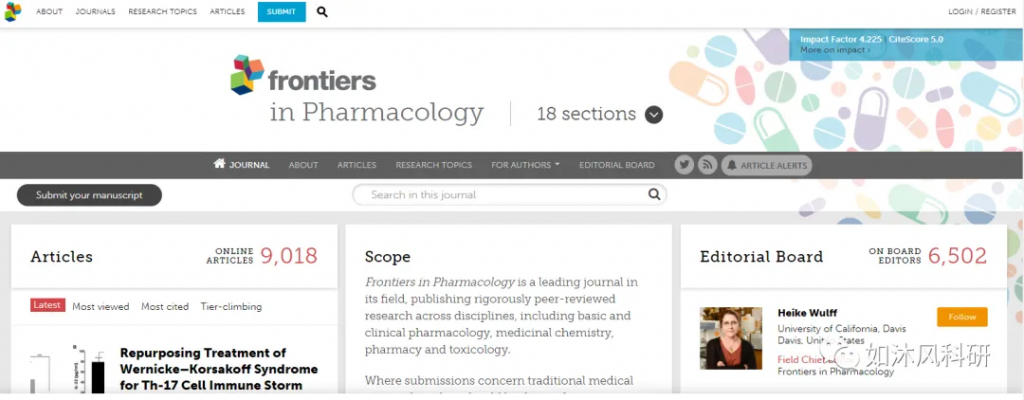Open Research Topics in top navigation

click(x=163, y=12)
